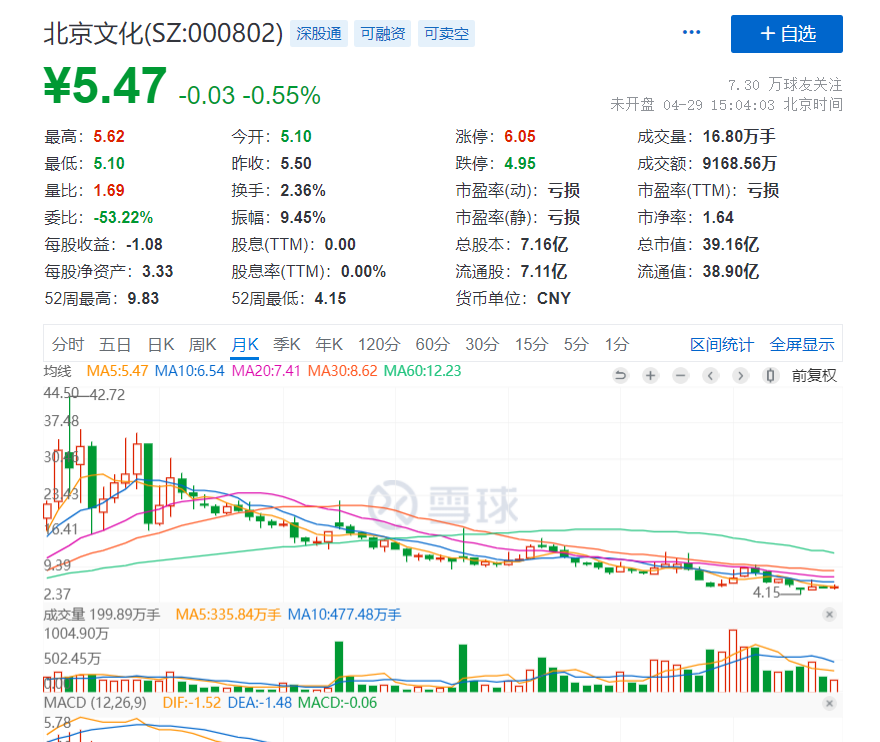
Task: Expand the 120分 interval option
Action: pos(378,343)
